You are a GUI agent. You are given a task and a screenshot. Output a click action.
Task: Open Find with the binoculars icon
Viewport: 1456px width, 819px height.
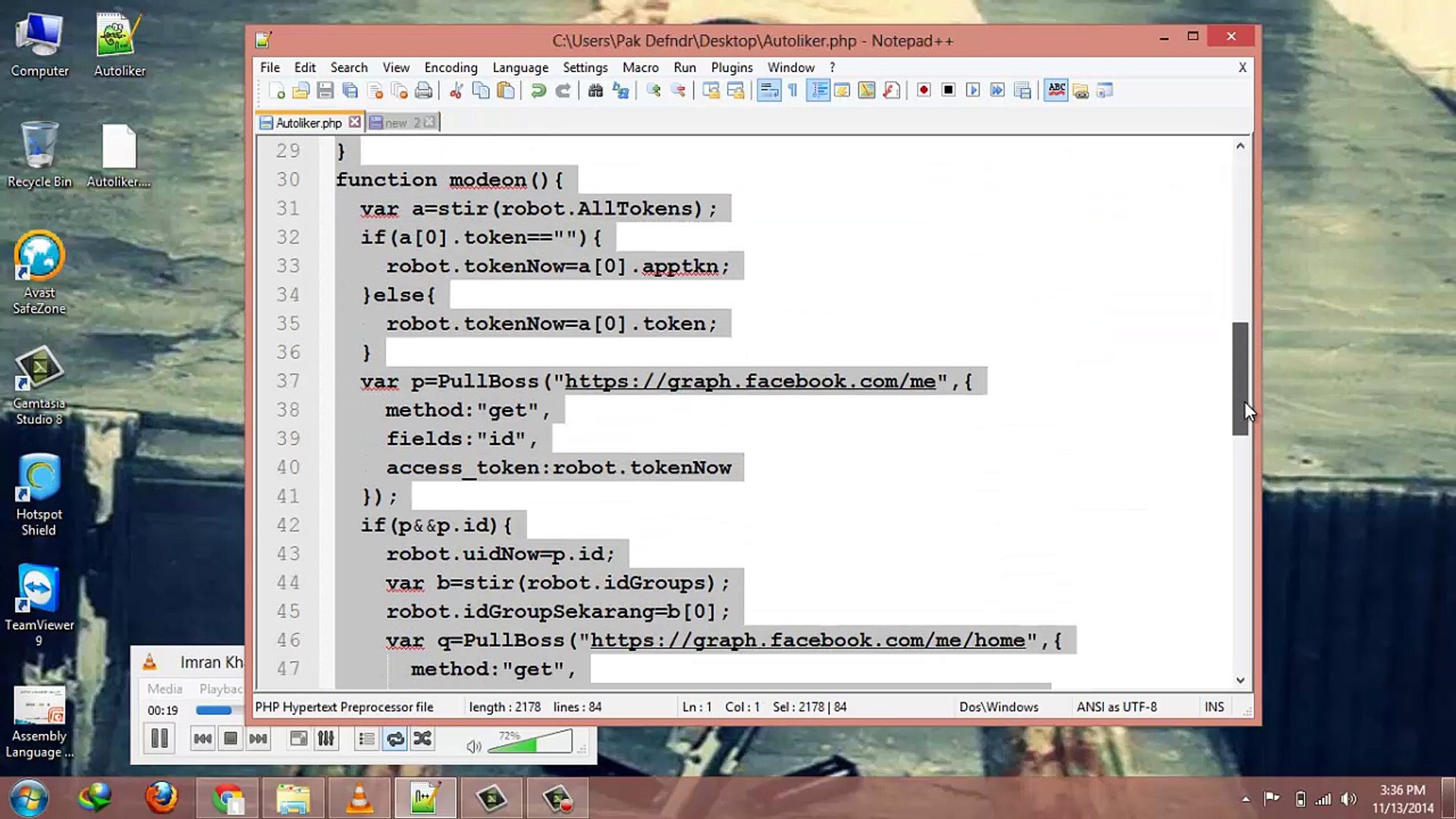pyautogui.click(x=595, y=91)
